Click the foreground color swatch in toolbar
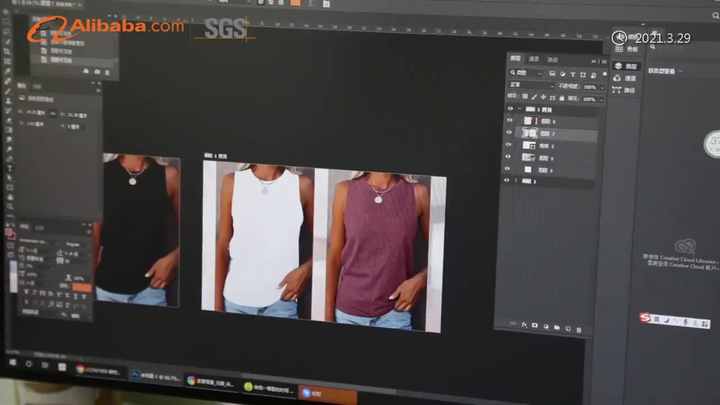The height and width of the screenshot is (405, 720). pos(9,232)
